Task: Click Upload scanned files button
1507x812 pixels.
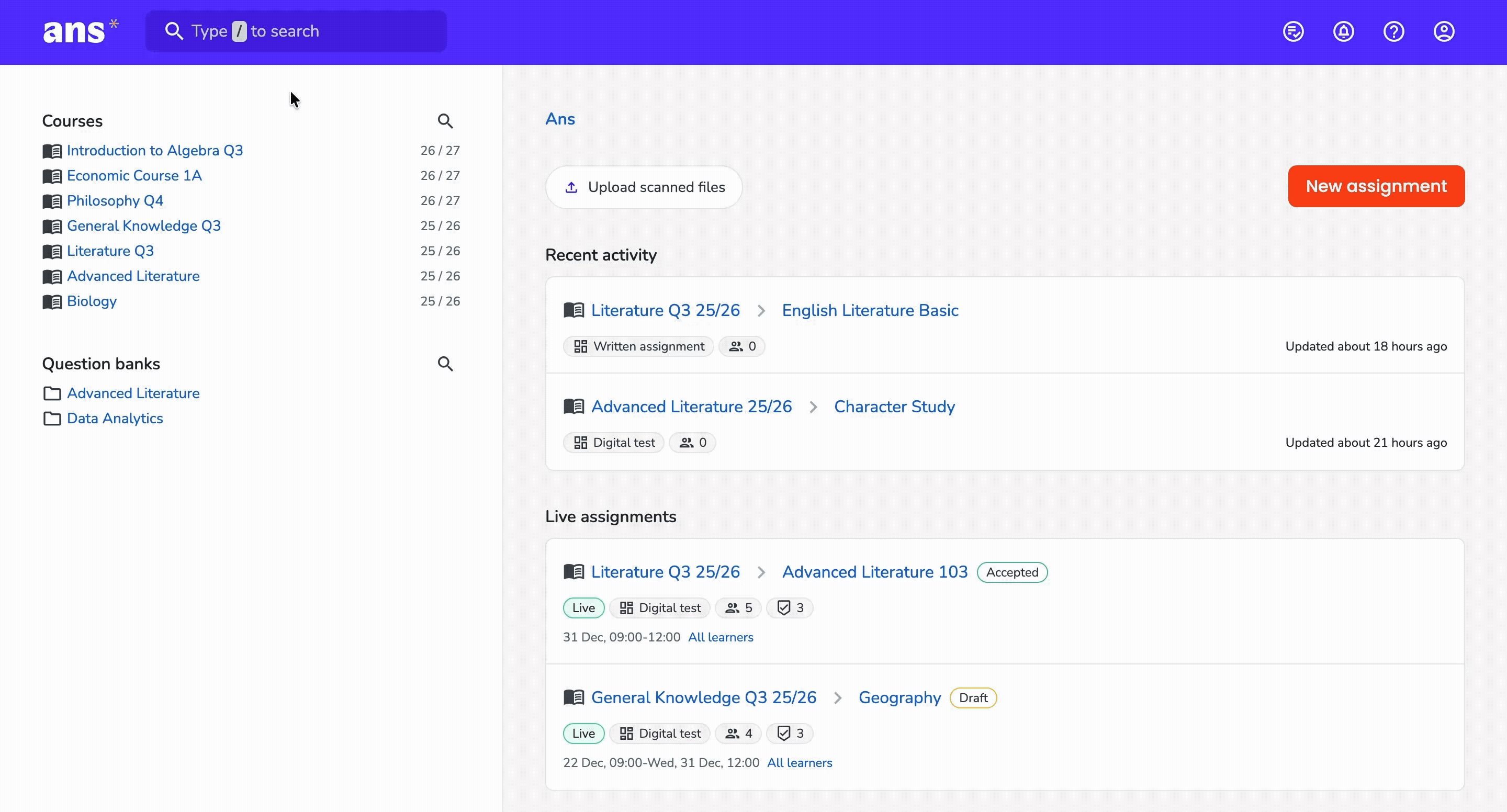Action: click(644, 187)
